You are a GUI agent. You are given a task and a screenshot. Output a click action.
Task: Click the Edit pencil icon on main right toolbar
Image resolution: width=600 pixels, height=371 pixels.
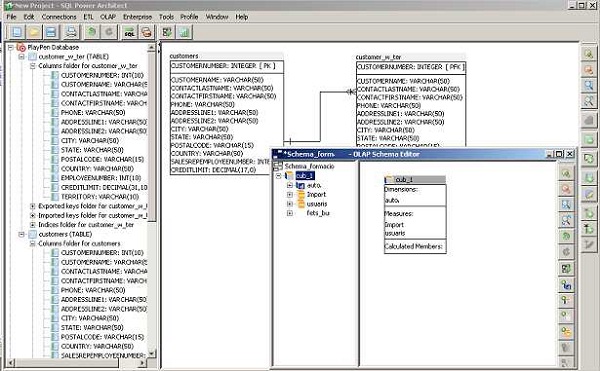(x=589, y=194)
